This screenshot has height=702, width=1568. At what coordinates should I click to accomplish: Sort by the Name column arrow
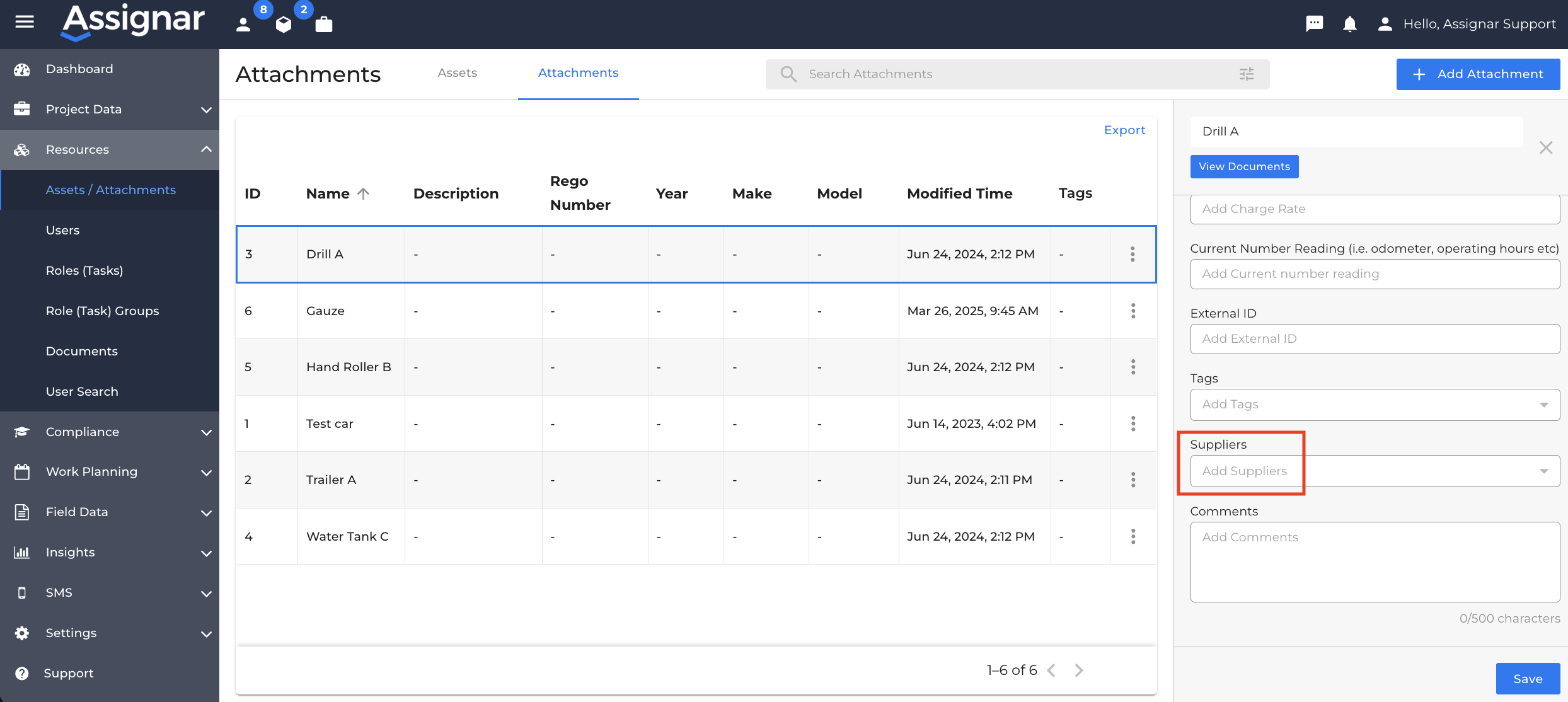coord(363,193)
